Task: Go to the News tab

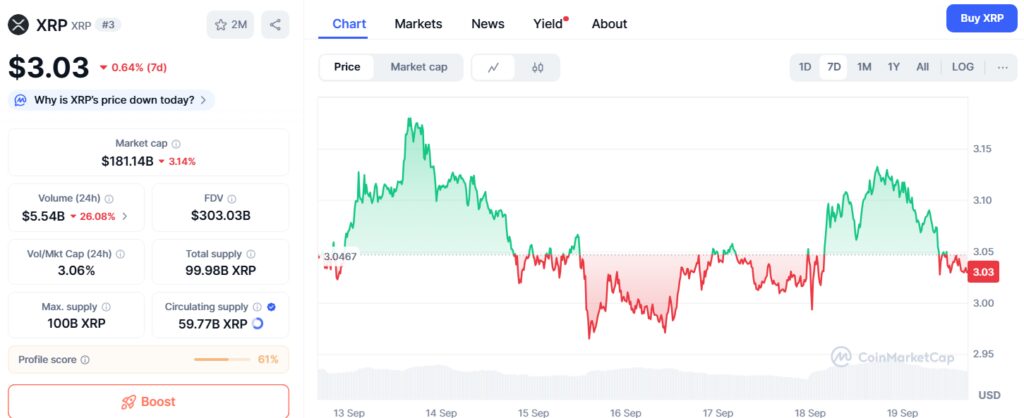Action: (488, 24)
